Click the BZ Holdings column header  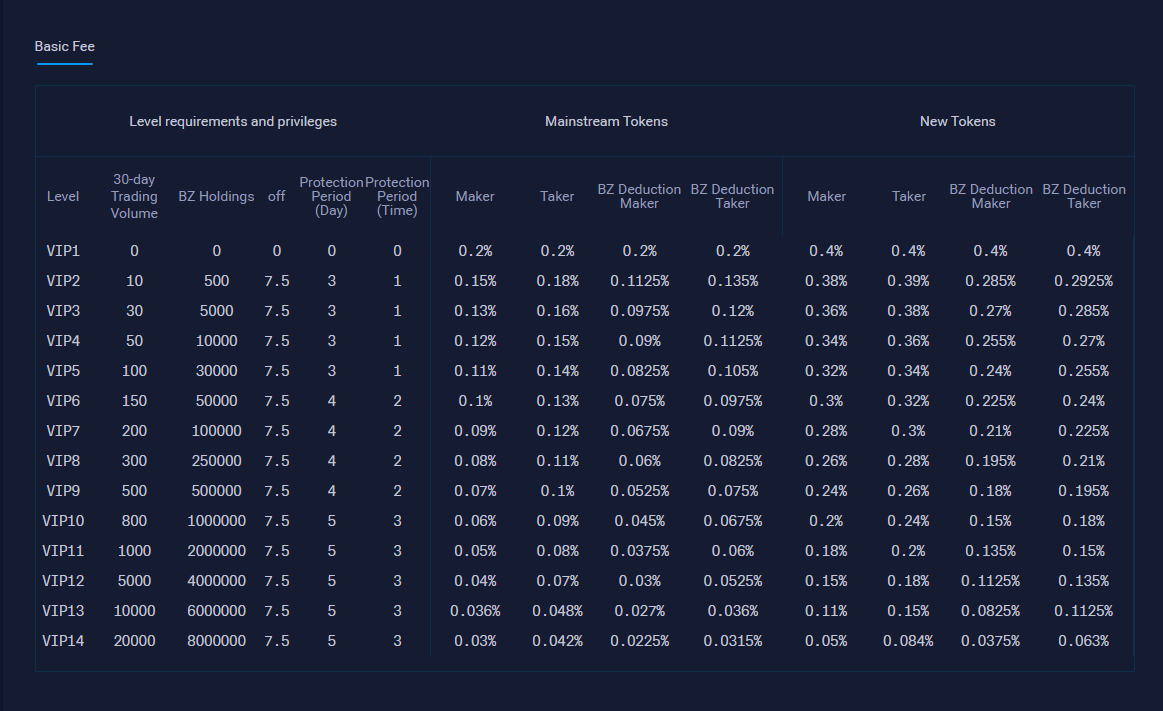[216, 196]
